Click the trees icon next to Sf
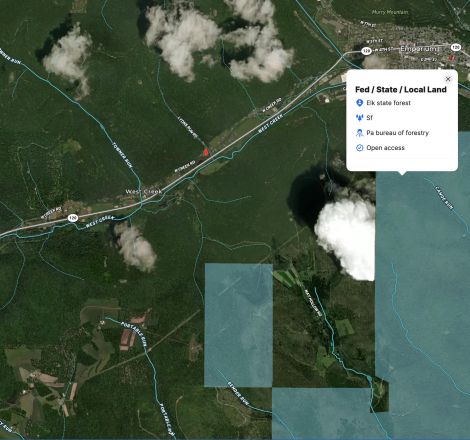 (x=359, y=118)
